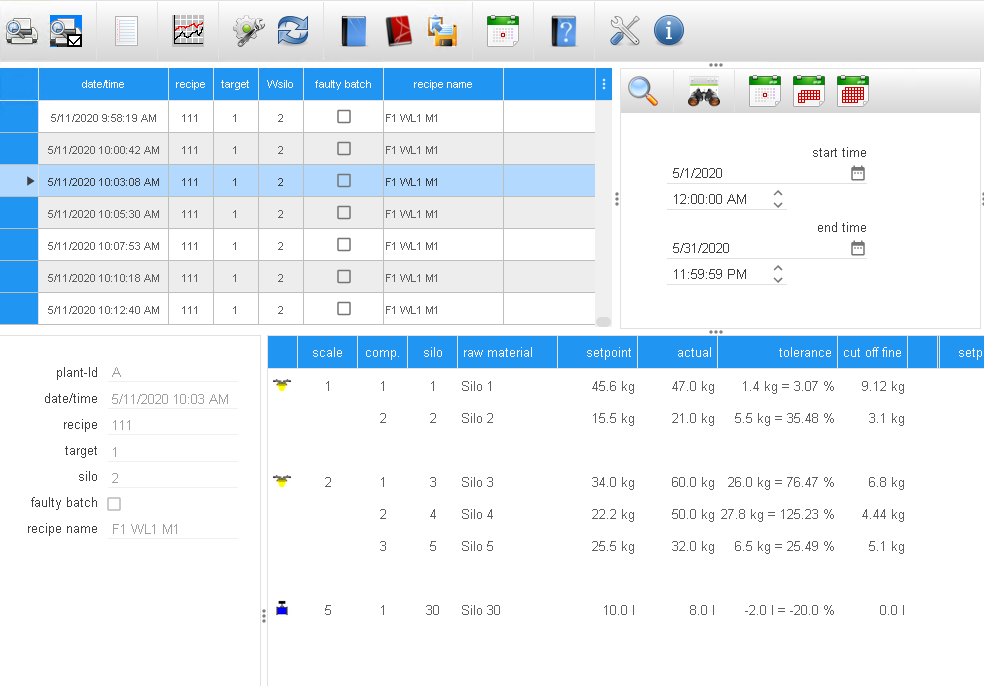Click the scale 1 weigher icon

point(282,385)
